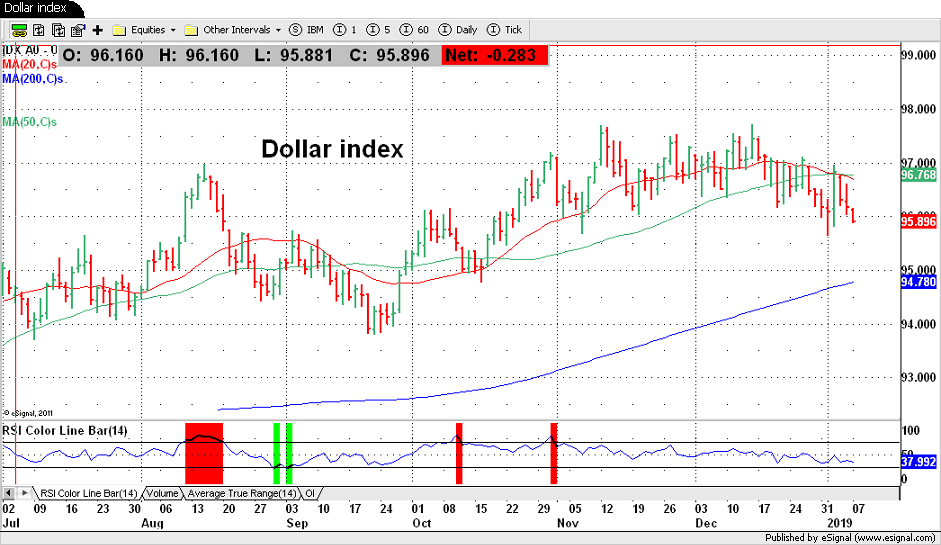Click the red RSI band near Oct 08
The image size is (941, 545).
[459, 453]
